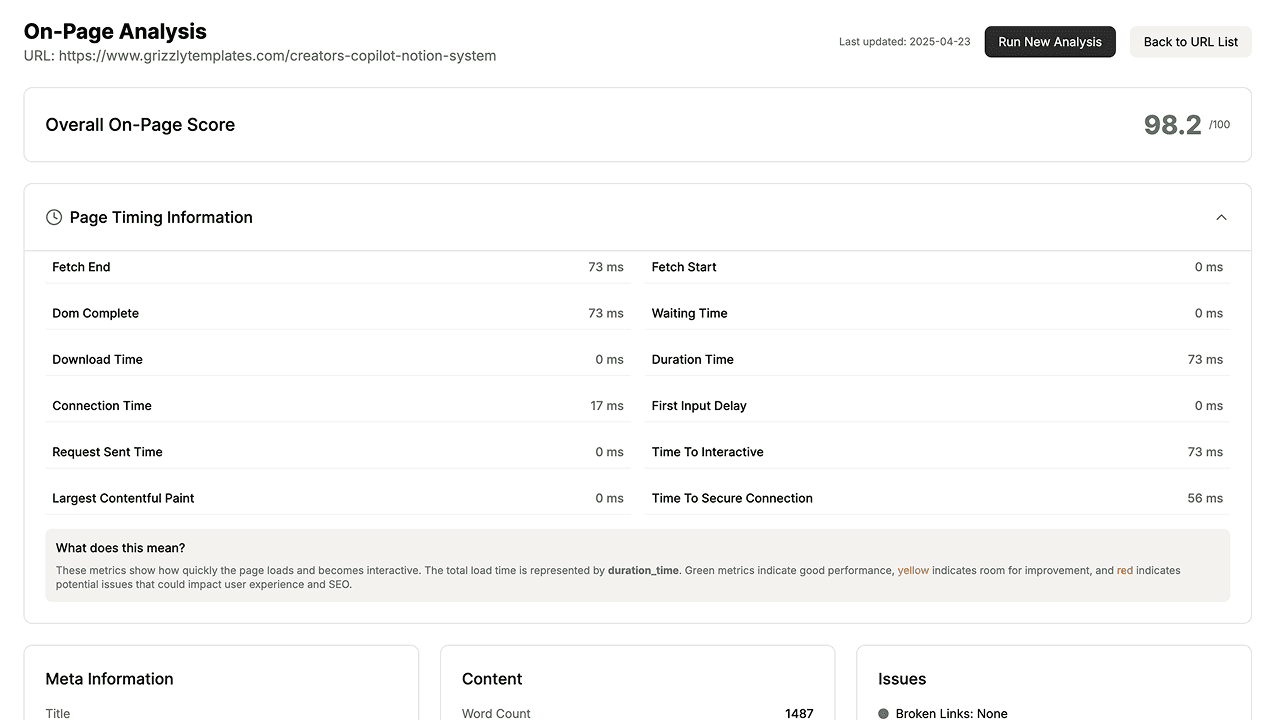
Task: Click the Overall On-Page Score label
Action: (x=140, y=125)
